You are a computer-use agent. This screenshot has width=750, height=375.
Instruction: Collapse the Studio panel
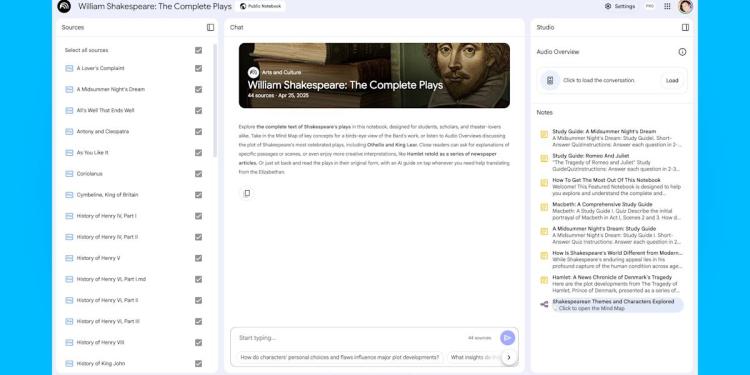685,27
